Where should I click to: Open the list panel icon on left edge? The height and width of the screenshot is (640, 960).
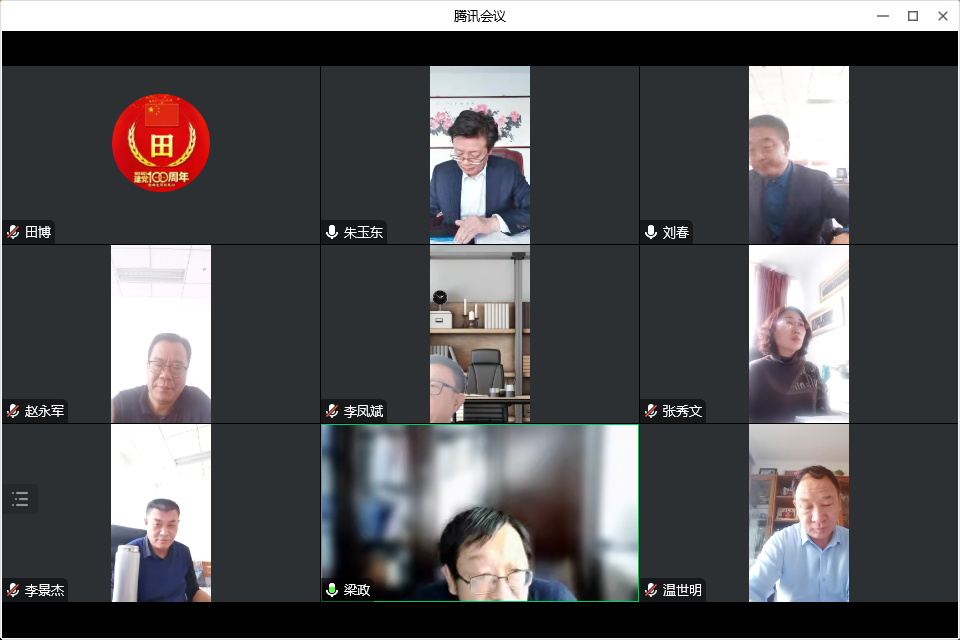(20, 499)
